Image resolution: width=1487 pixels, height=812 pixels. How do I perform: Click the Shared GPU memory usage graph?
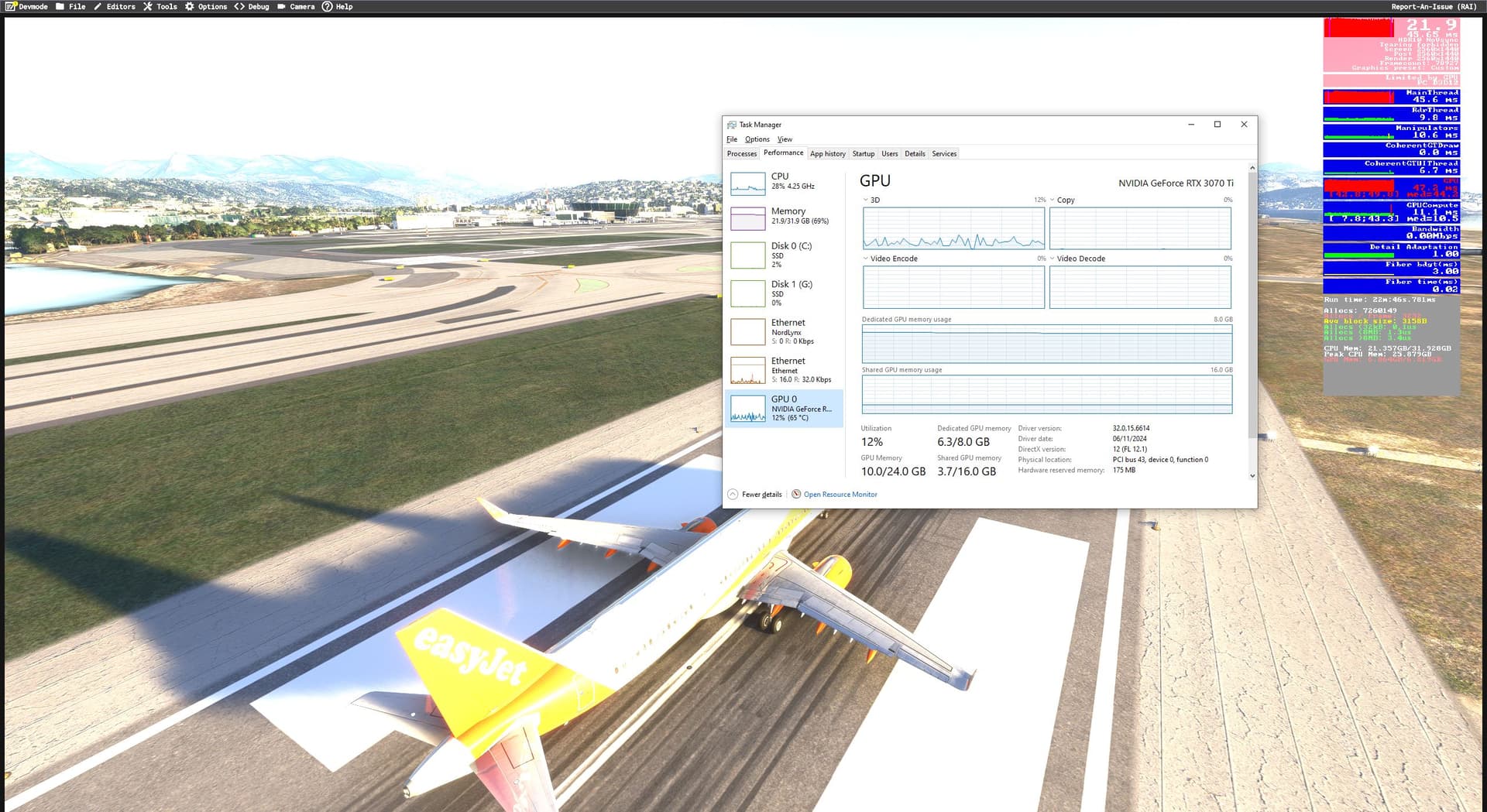[1047, 395]
